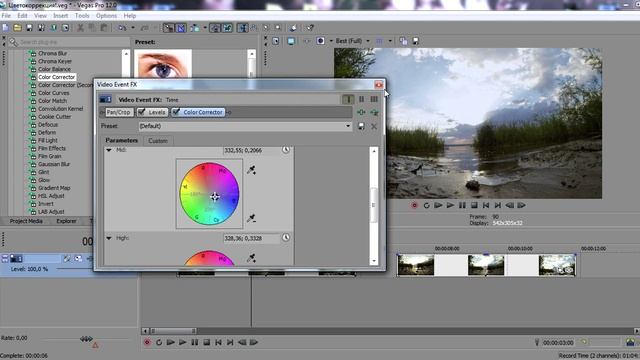Screen dimensions: 640x360
Task: Click Remove Selected Plug-In icon
Action: [x=374, y=112]
